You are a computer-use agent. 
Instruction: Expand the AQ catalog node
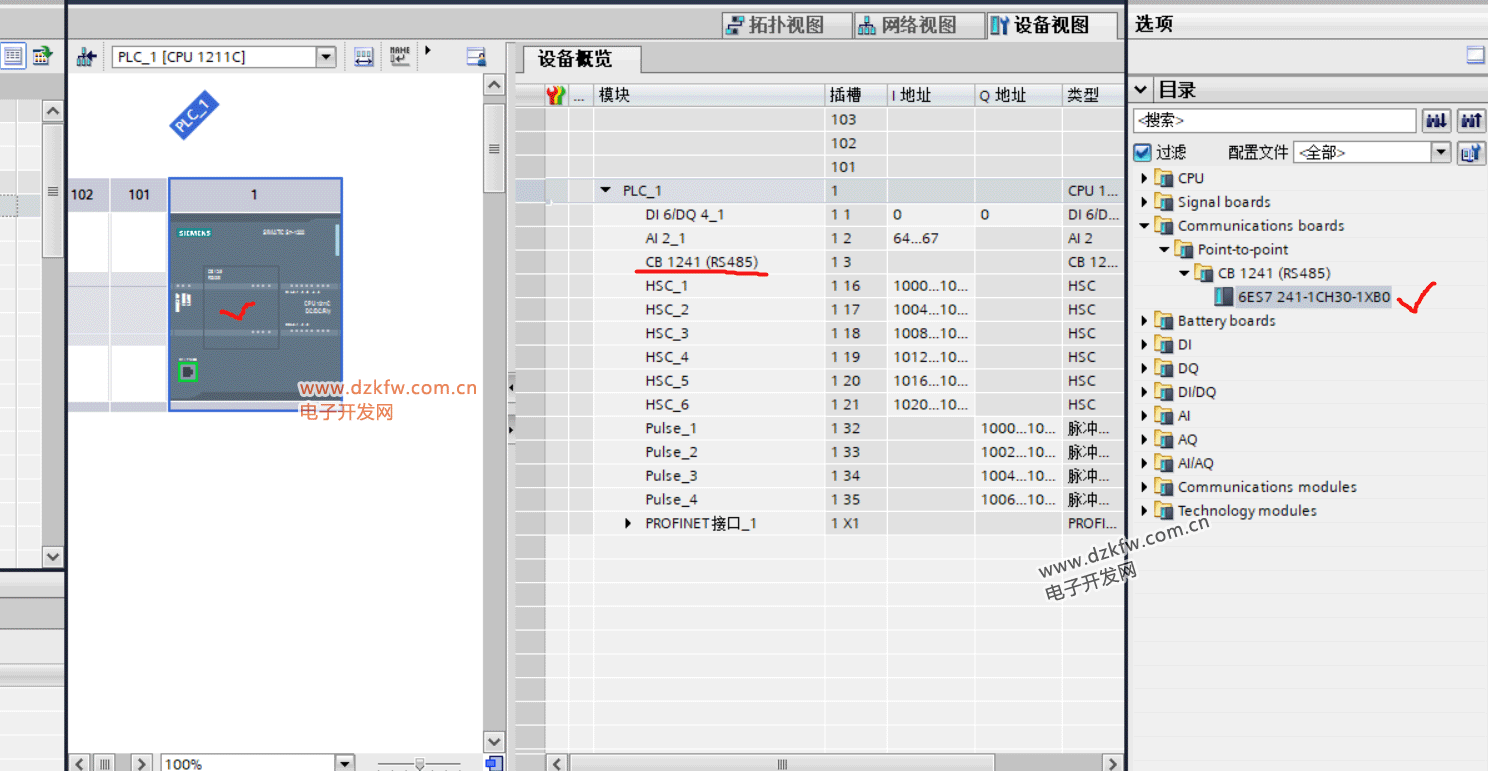1144,440
